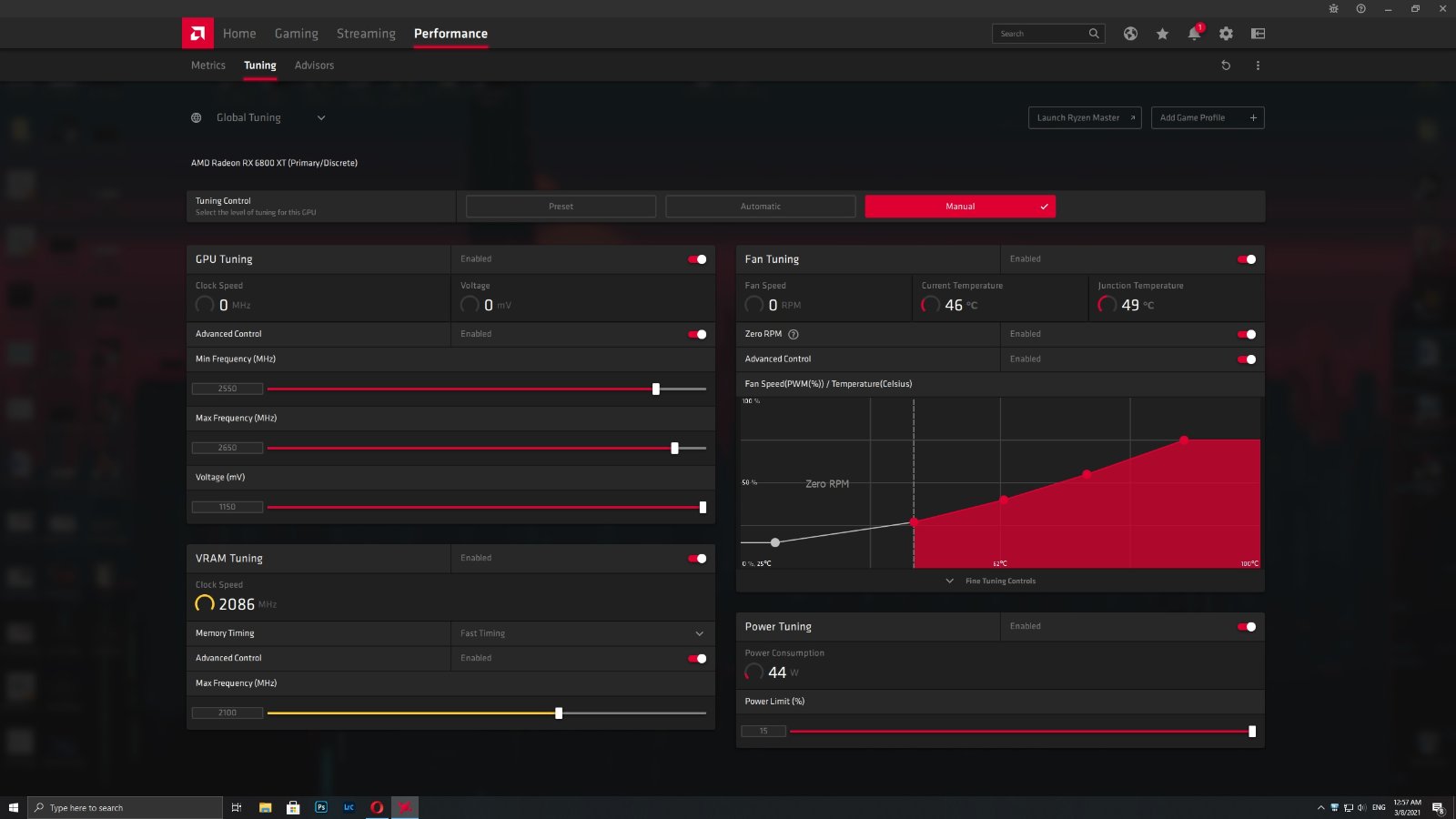Switch to the Streaming tab
Image resolution: width=1456 pixels, height=819 pixels.
366,34
